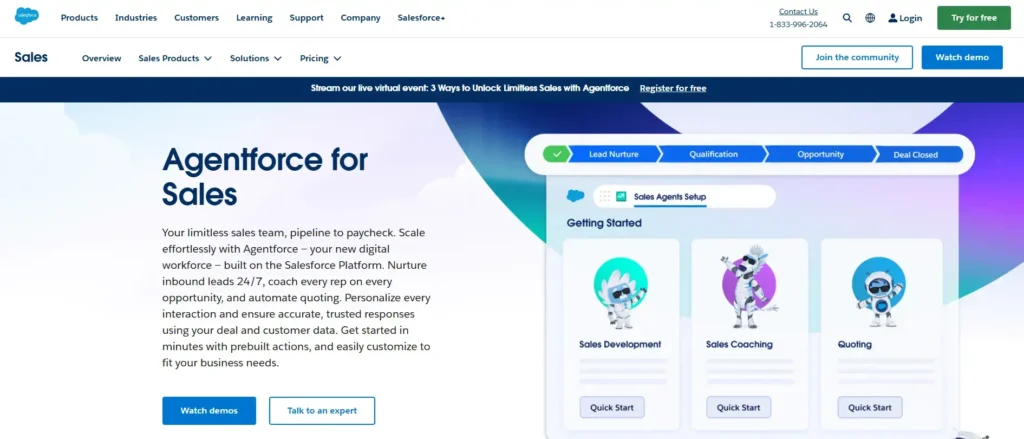The height and width of the screenshot is (439, 1024).
Task: Click the Login link
Action: (x=905, y=18)
